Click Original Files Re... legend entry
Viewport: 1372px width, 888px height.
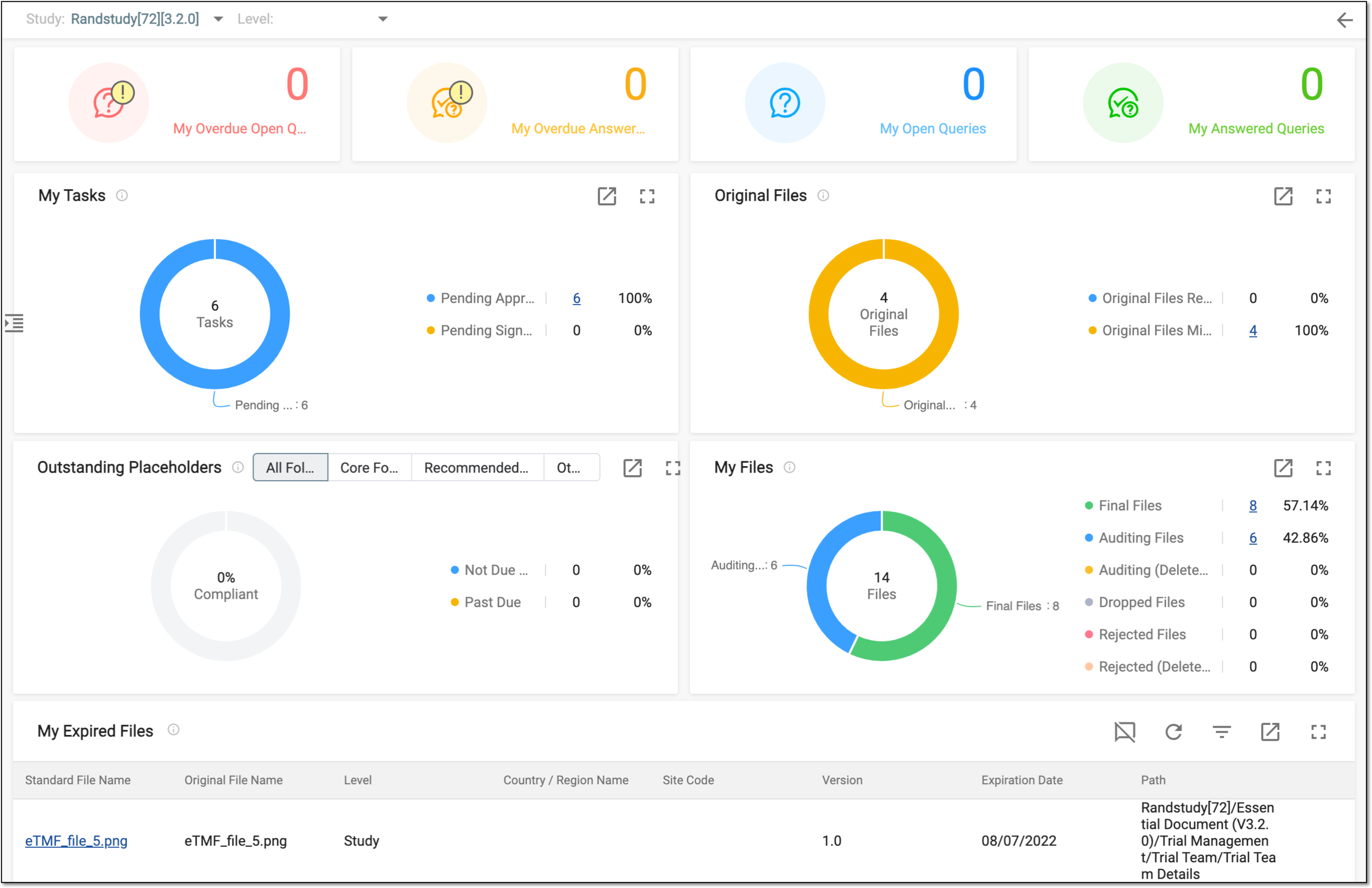tap(1150, 298)
